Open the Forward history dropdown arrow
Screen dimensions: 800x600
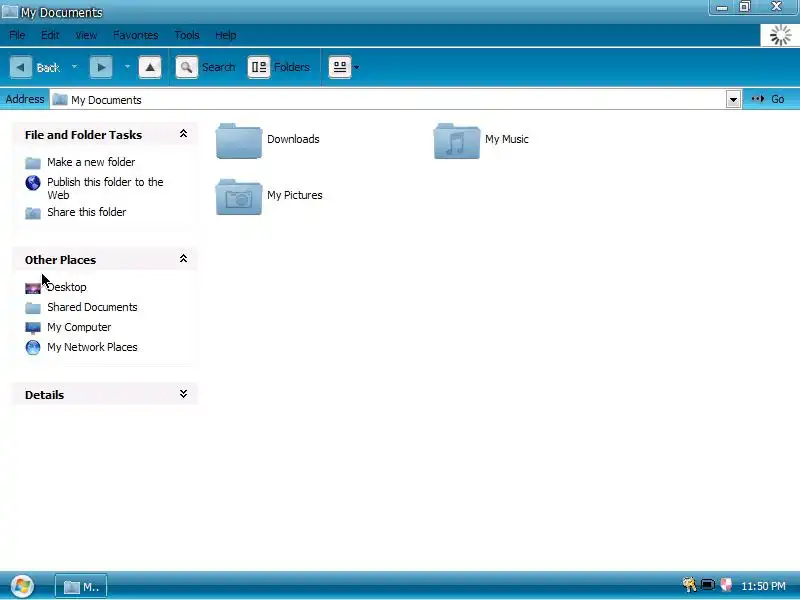click(127, 67)
